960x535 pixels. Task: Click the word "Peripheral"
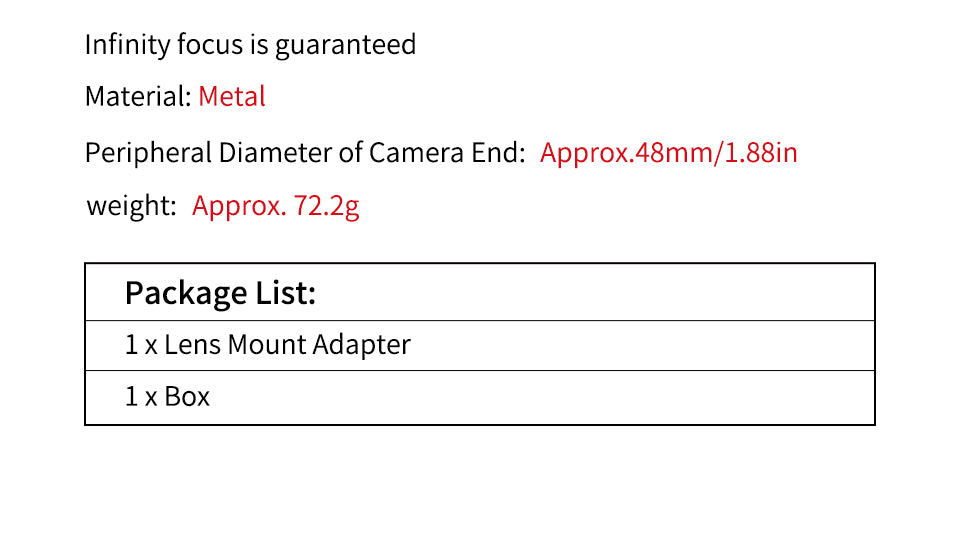148,153
